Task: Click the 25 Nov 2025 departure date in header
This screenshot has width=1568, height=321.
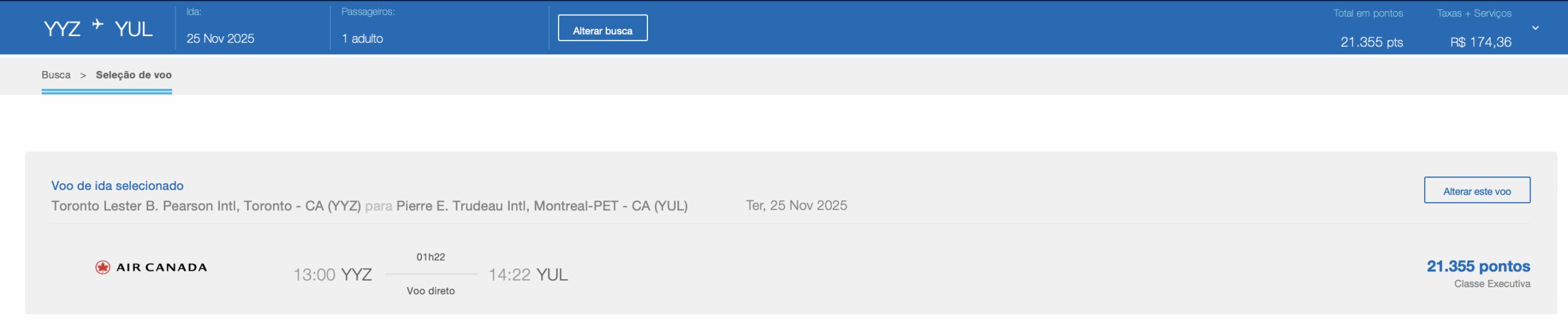Action: coord(220,39)
